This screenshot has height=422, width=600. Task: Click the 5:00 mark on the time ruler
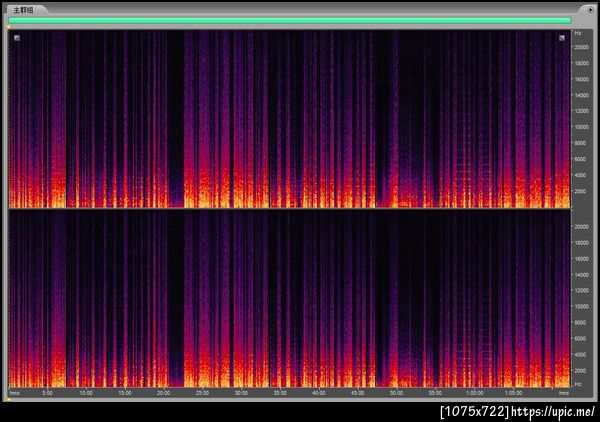47,393
